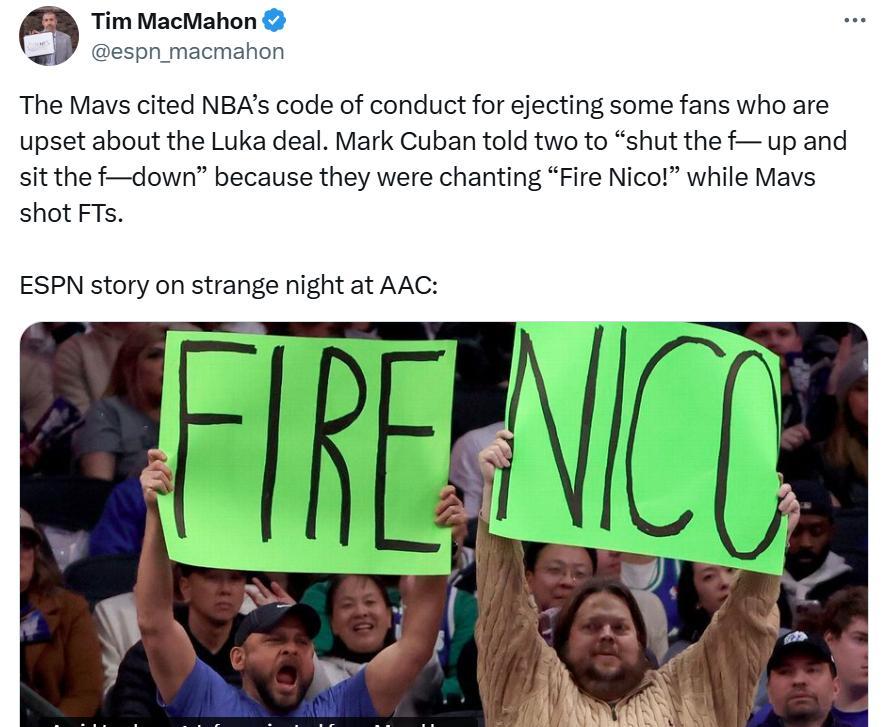Image resolution: width=882 pixels, height=727 pixels.
Task: Click the 'shot FTs.' text ending the paragraph
Action: pyautogui.click(x=71, y=213)
